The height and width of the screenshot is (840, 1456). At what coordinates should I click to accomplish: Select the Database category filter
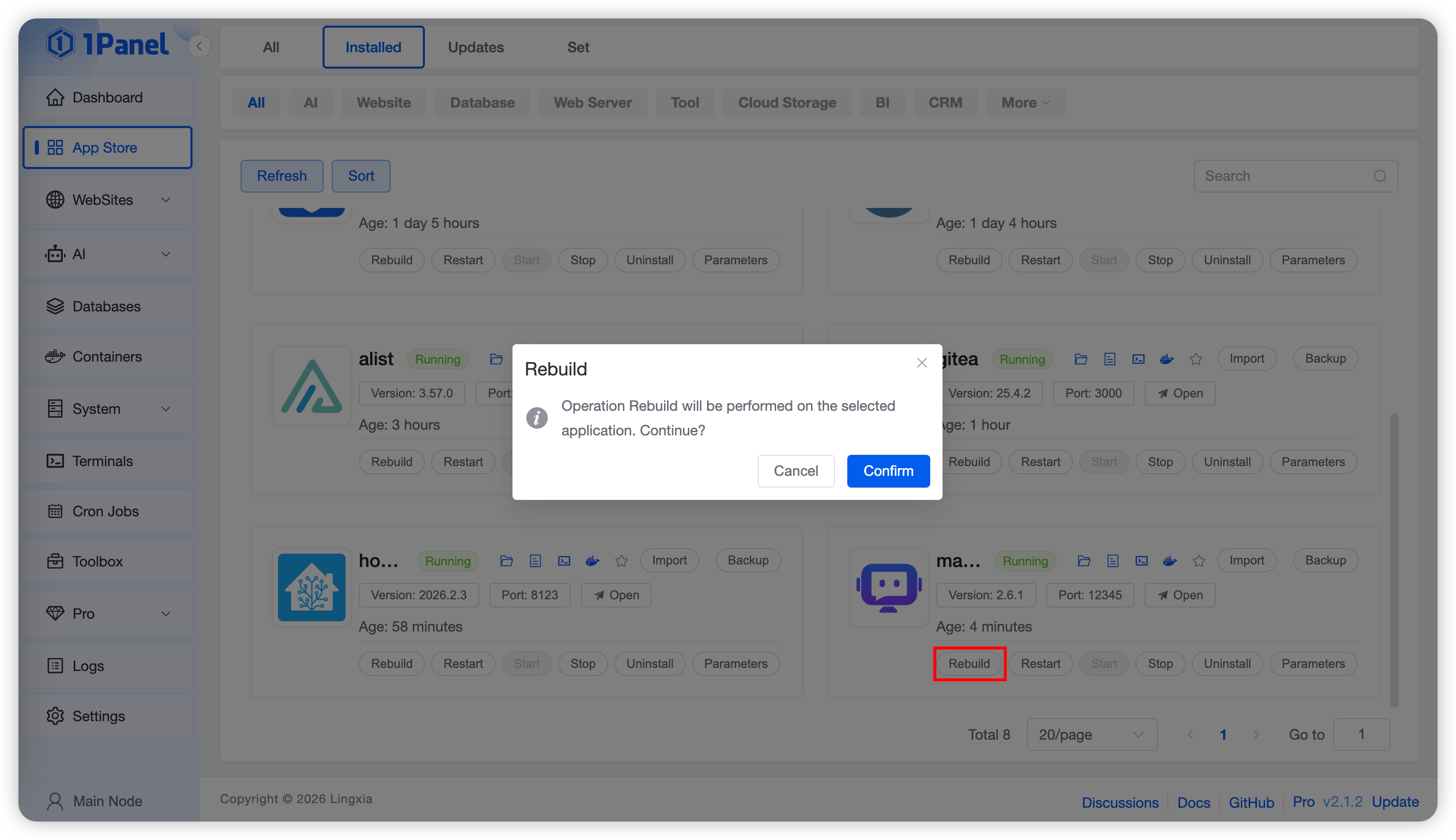[x=481, y=102]
